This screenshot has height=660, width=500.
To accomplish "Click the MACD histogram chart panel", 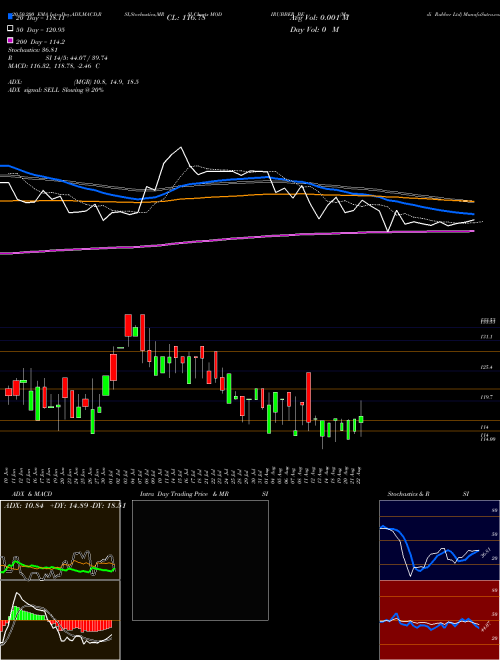I will (60, 620).
